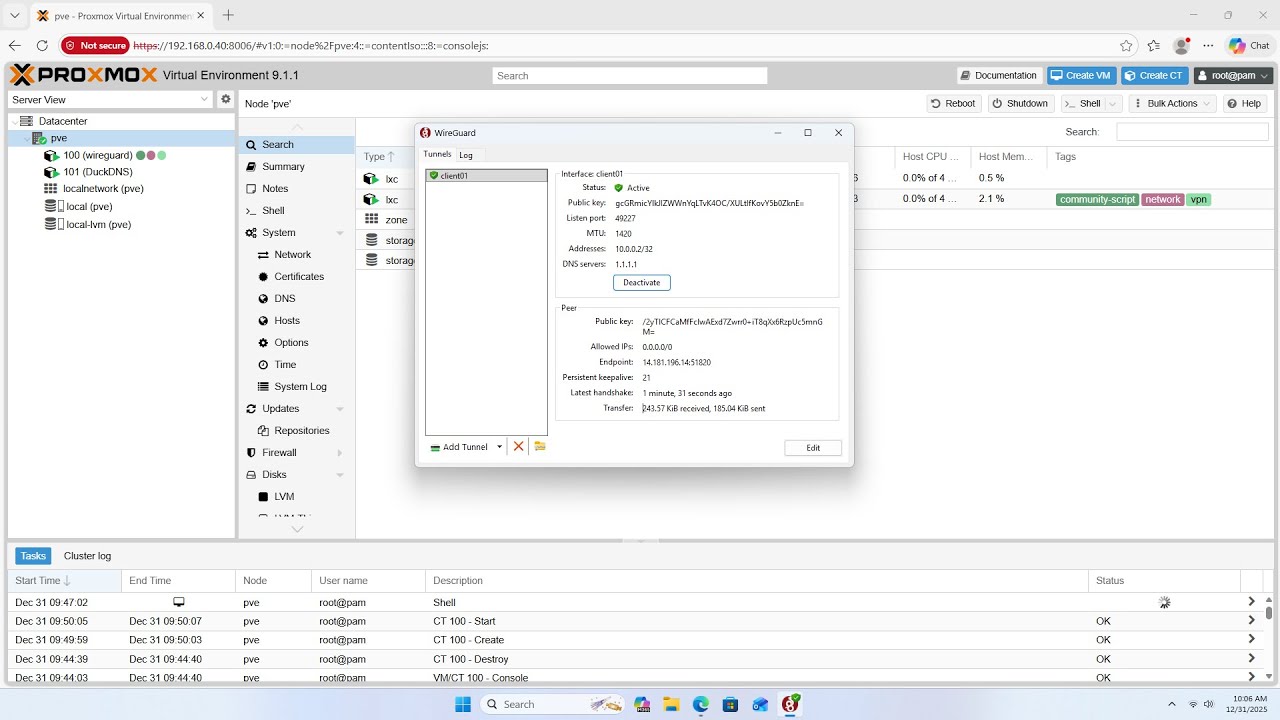Expand the Firewall section arrow
This screenshot has height=720, width=1280.
(340, 453)
